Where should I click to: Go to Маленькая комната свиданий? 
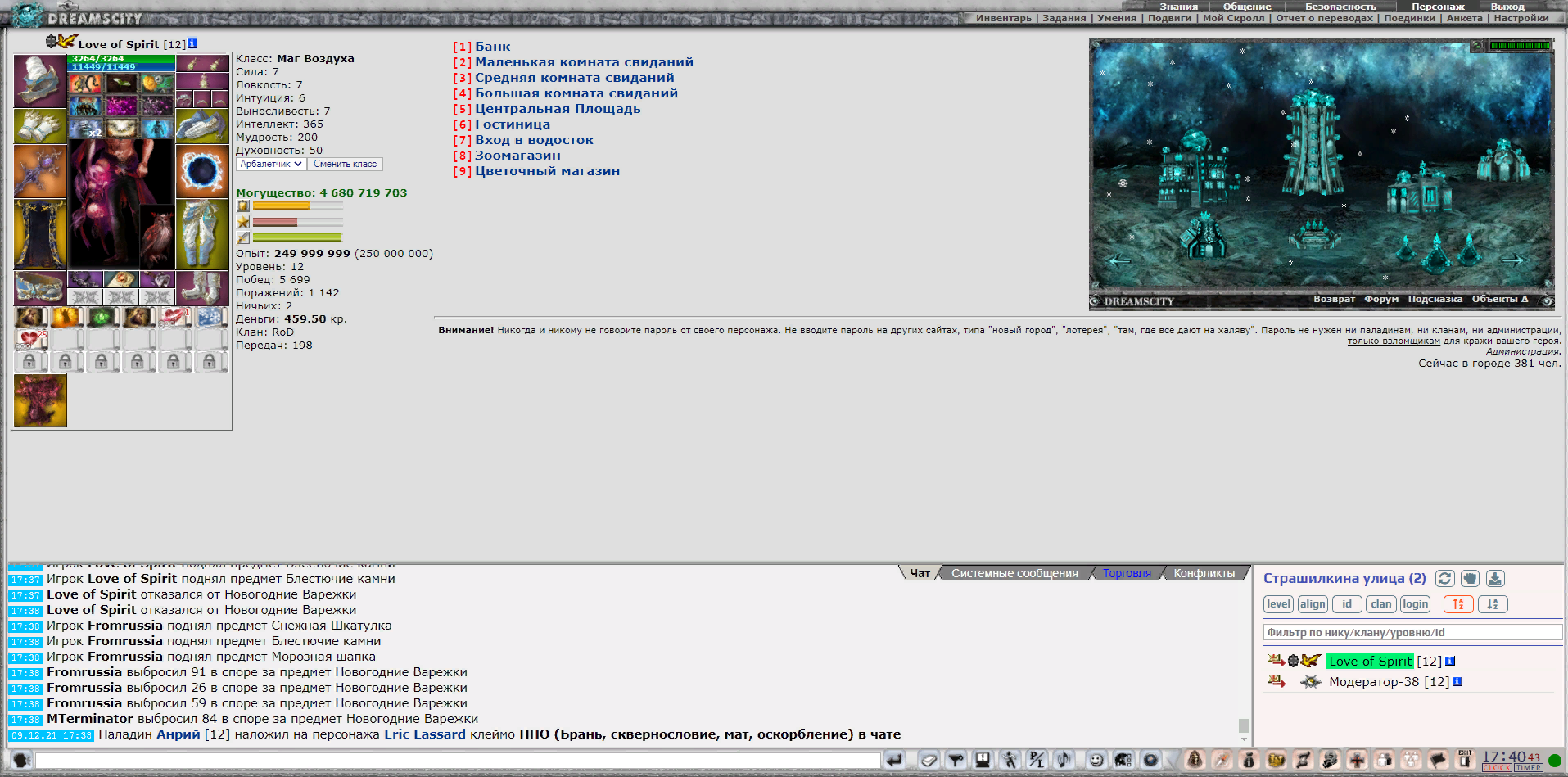(584, 62)
